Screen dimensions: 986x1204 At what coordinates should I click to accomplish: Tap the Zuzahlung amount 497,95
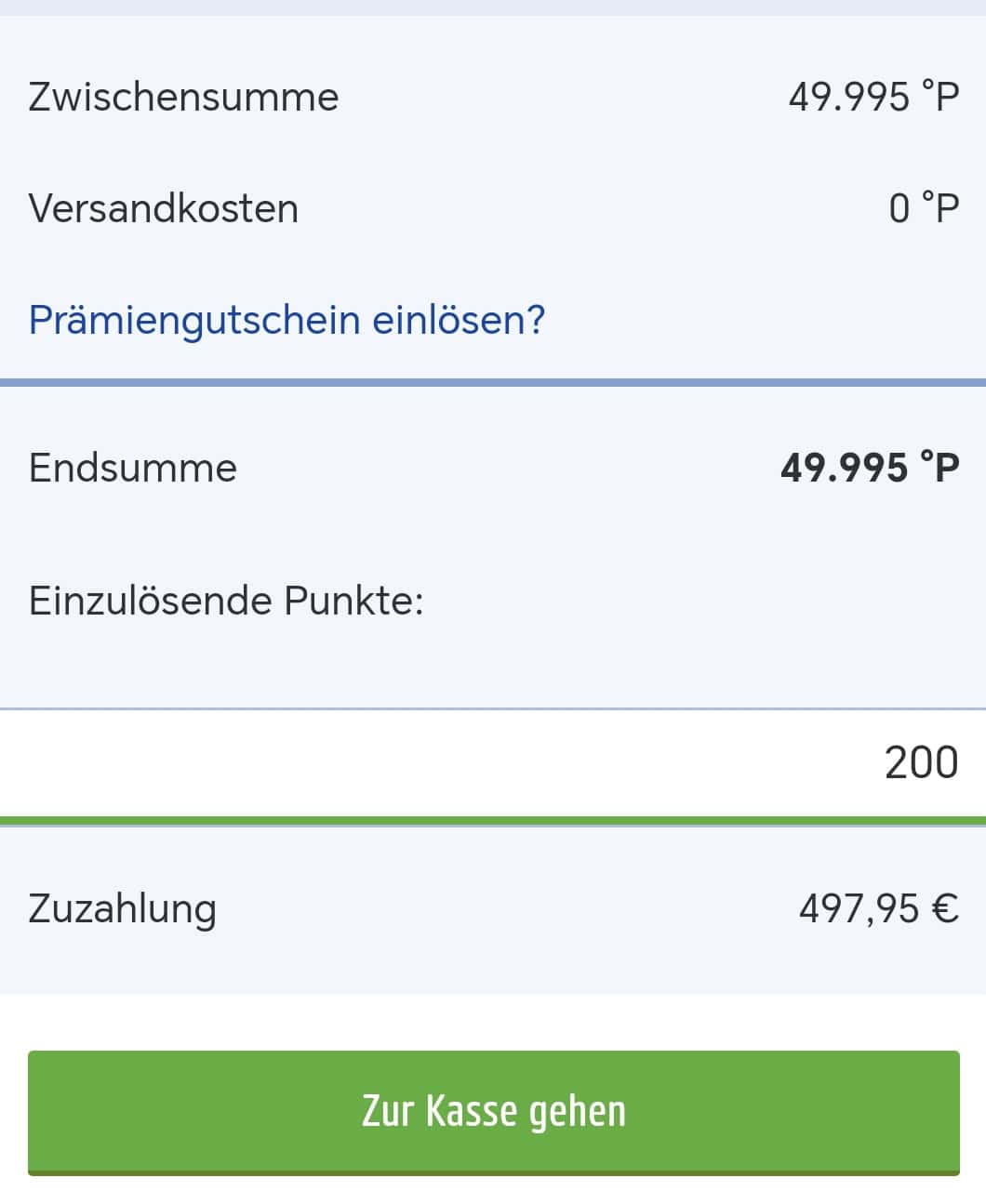click(859, 907)
